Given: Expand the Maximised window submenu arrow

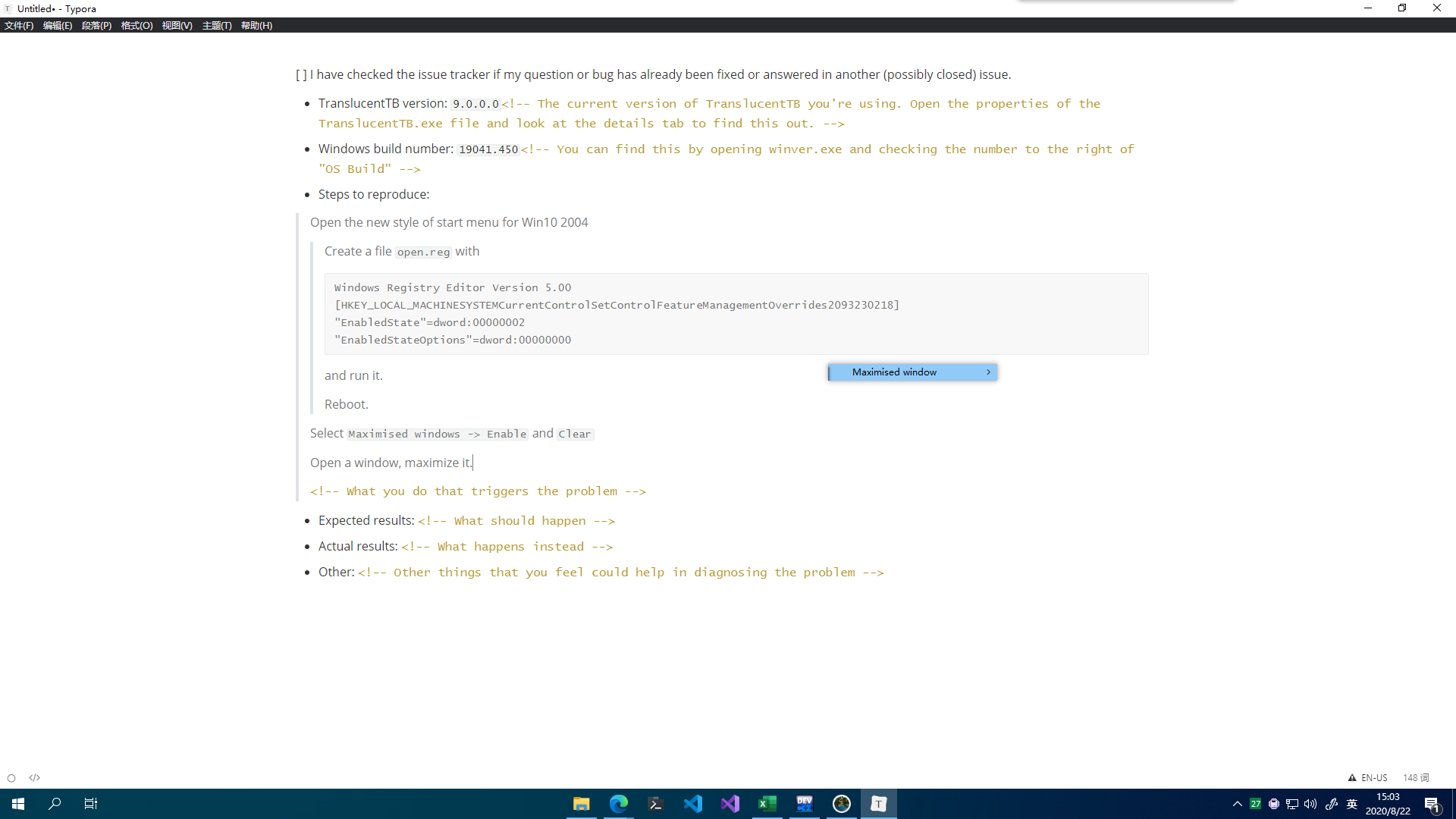Looking at the screenshot, I should [x=988, y=372].
